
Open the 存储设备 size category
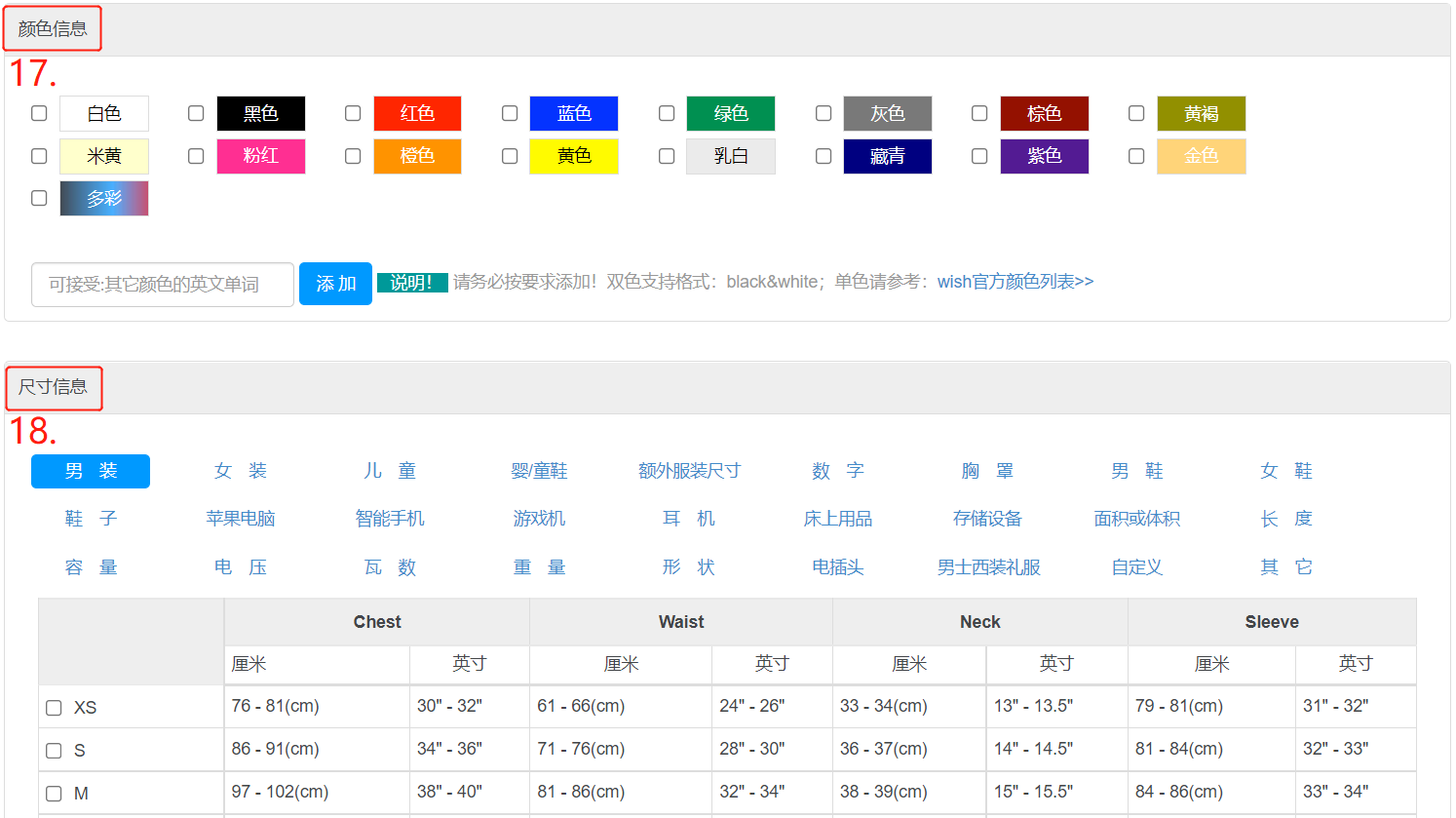(x=987, y=519)
